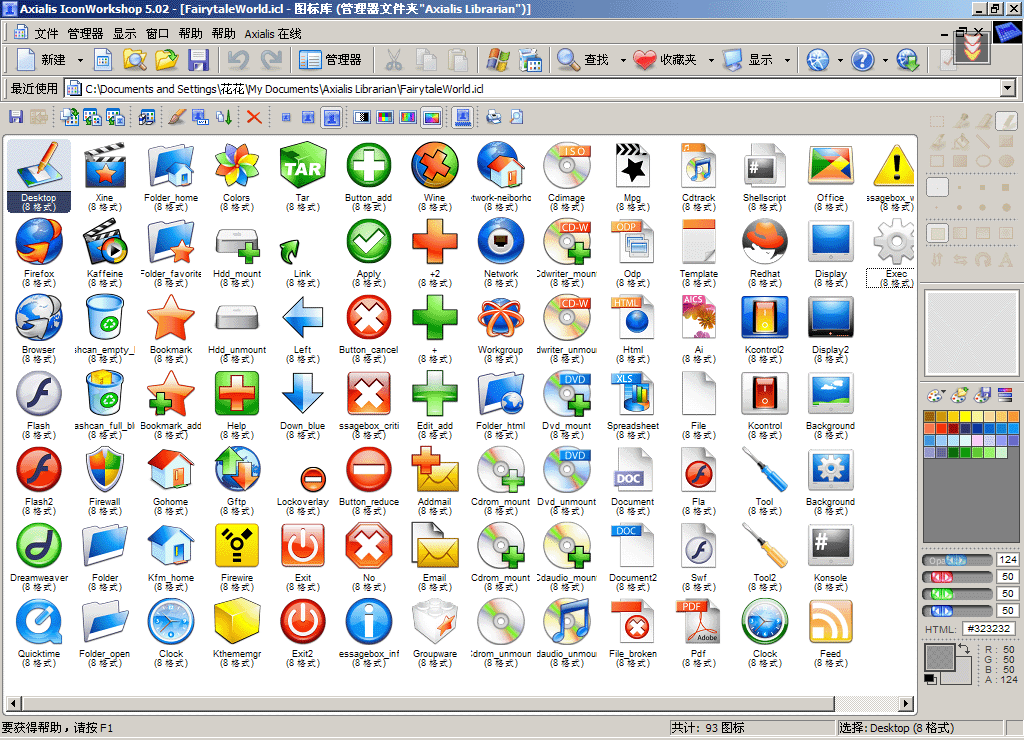Viewport: 1024px width, 740px height.
Task: Click the red X delete toolbar icon
Action: [254, 118]
